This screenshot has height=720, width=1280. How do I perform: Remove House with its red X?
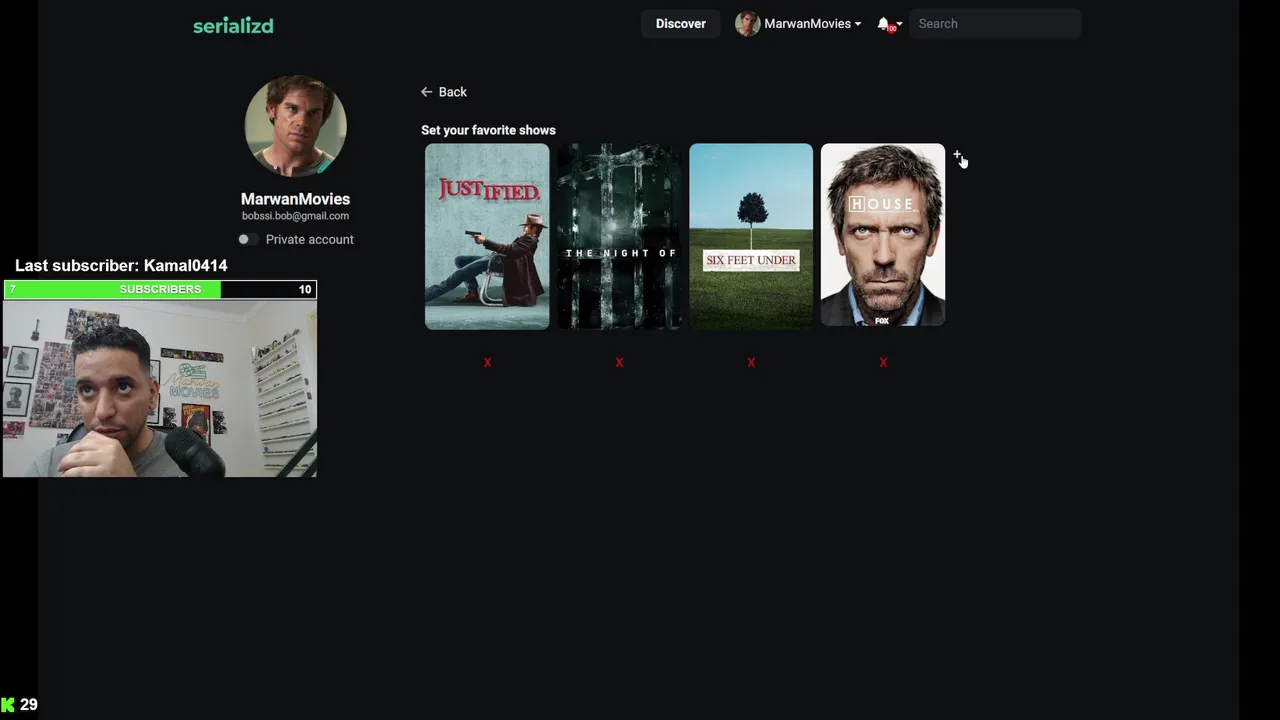pos(883,362)
